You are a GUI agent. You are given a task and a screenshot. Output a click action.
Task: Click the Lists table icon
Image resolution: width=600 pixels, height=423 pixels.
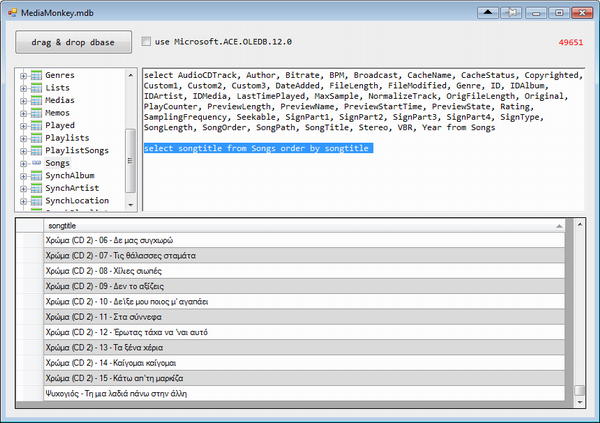pyautogui.click(x=36, y=88)
